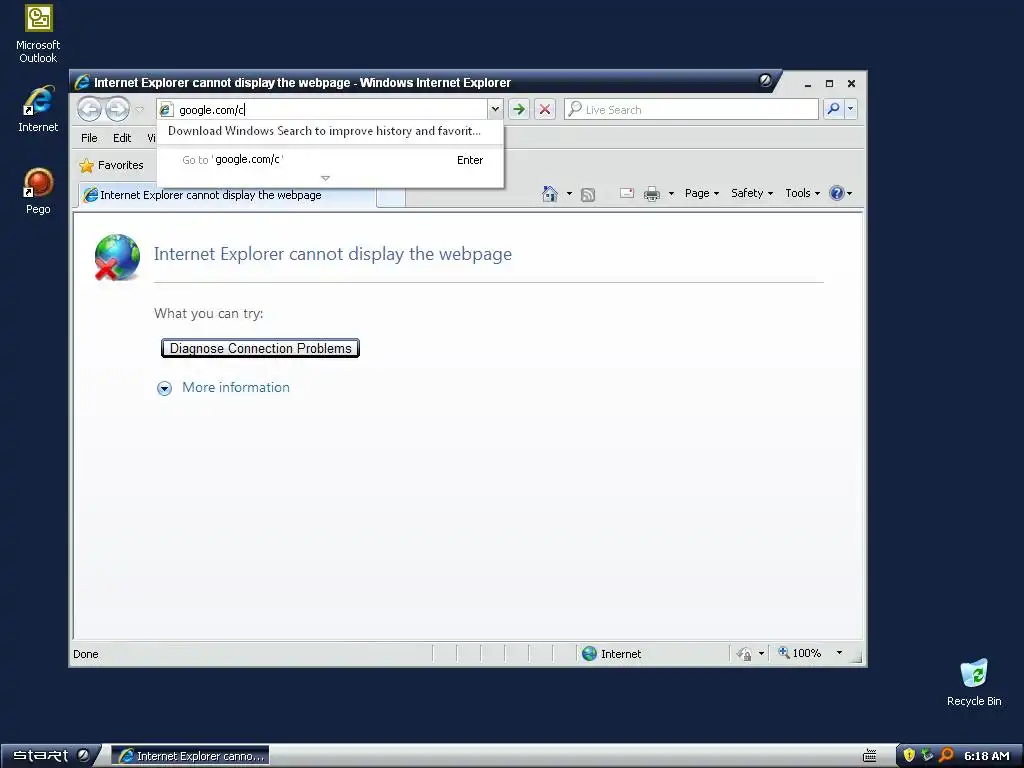Select 'Download Windows Search' suggestion entry
Screen dimensions: 1024x768
[324, 131]
